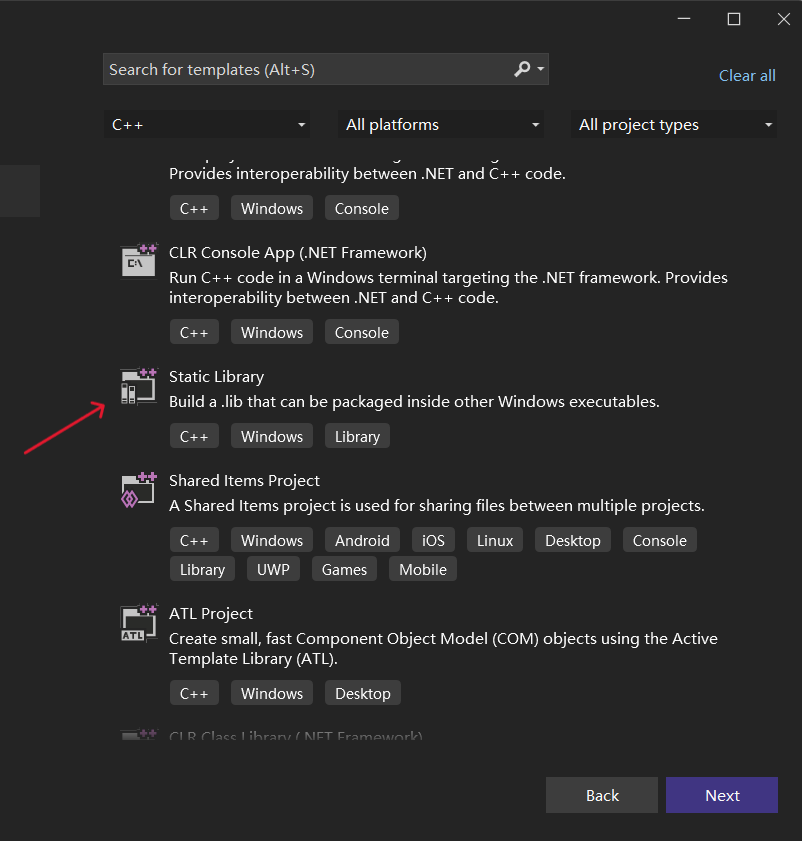This screenshot has height=841, width=802.
Task: Click the Back button
Action: point(601,795)
